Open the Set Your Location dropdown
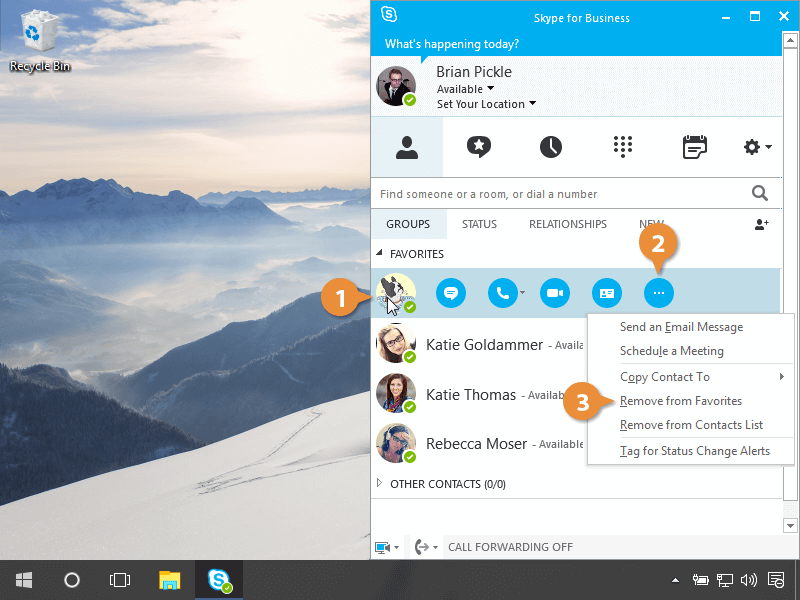 point(532,104)
